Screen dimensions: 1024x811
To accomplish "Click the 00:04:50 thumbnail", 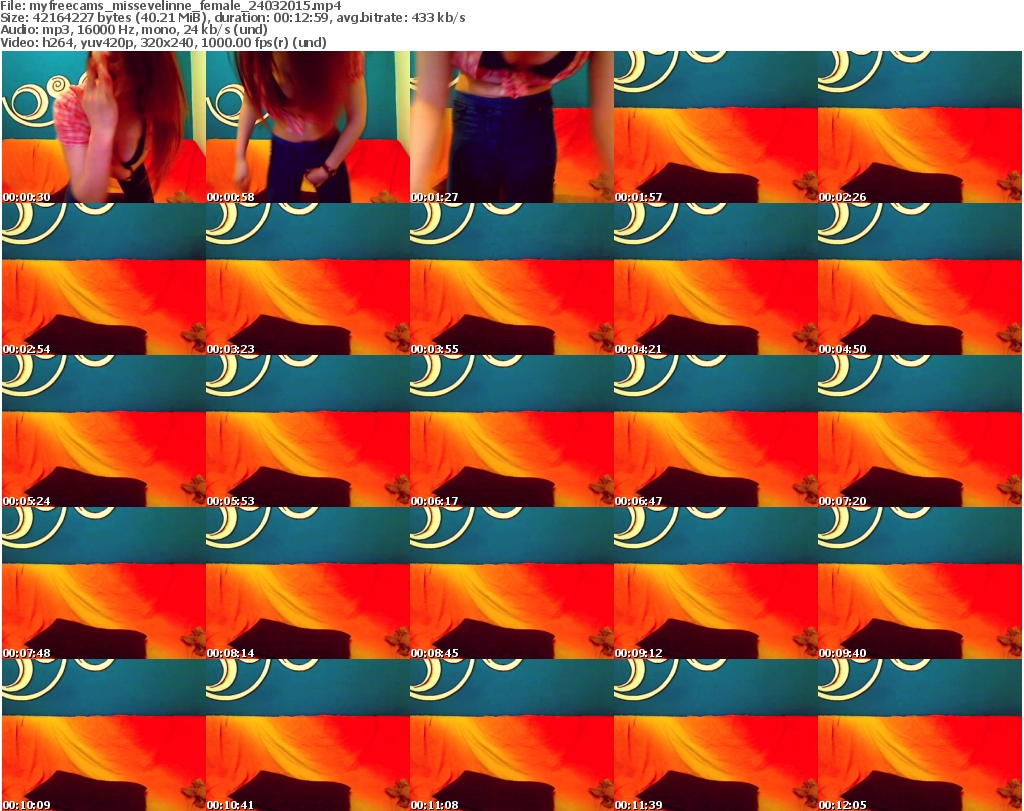I will click(920, 279).
